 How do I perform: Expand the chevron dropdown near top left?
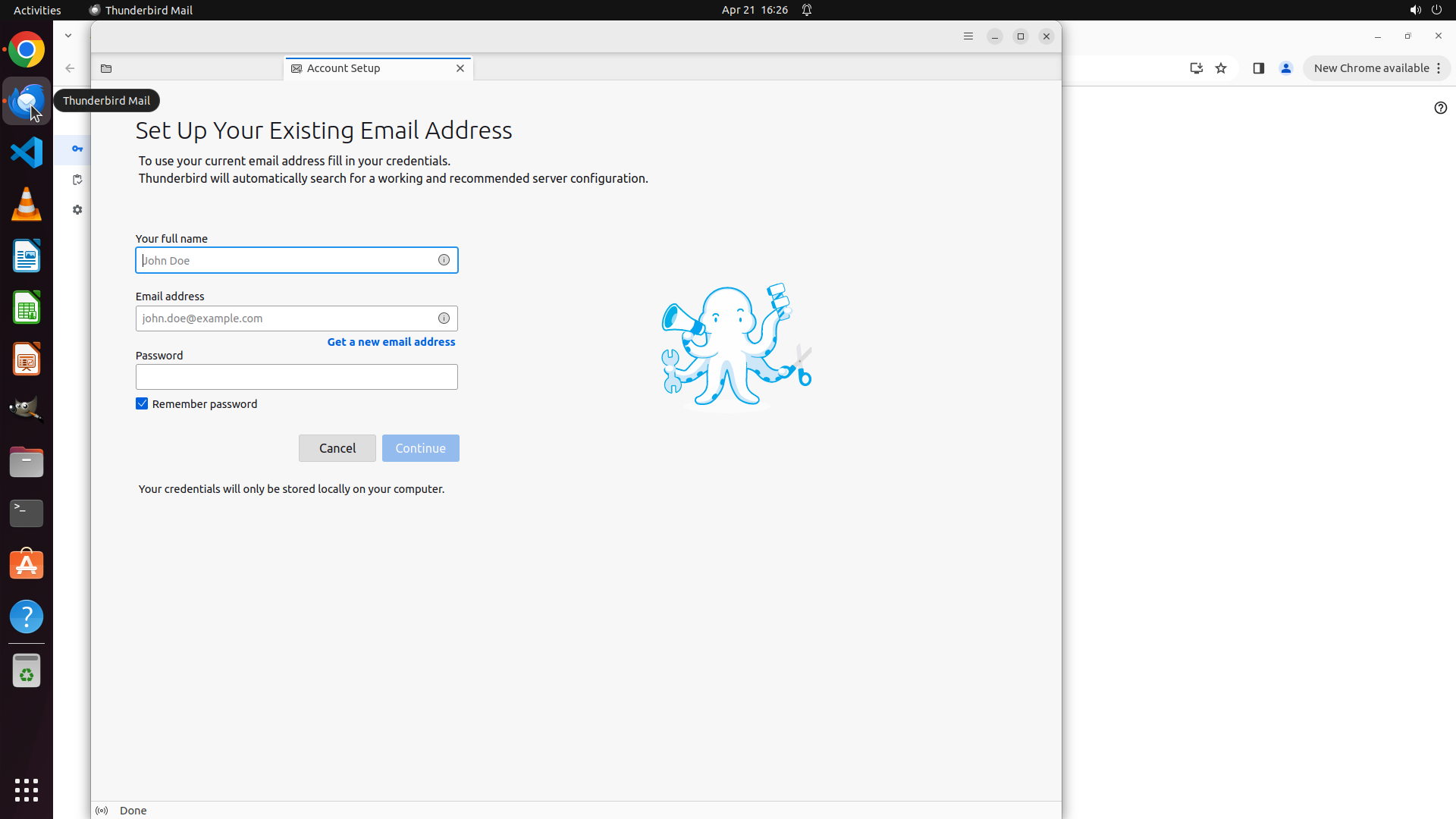pyautogui.click(x=68, y=36)
